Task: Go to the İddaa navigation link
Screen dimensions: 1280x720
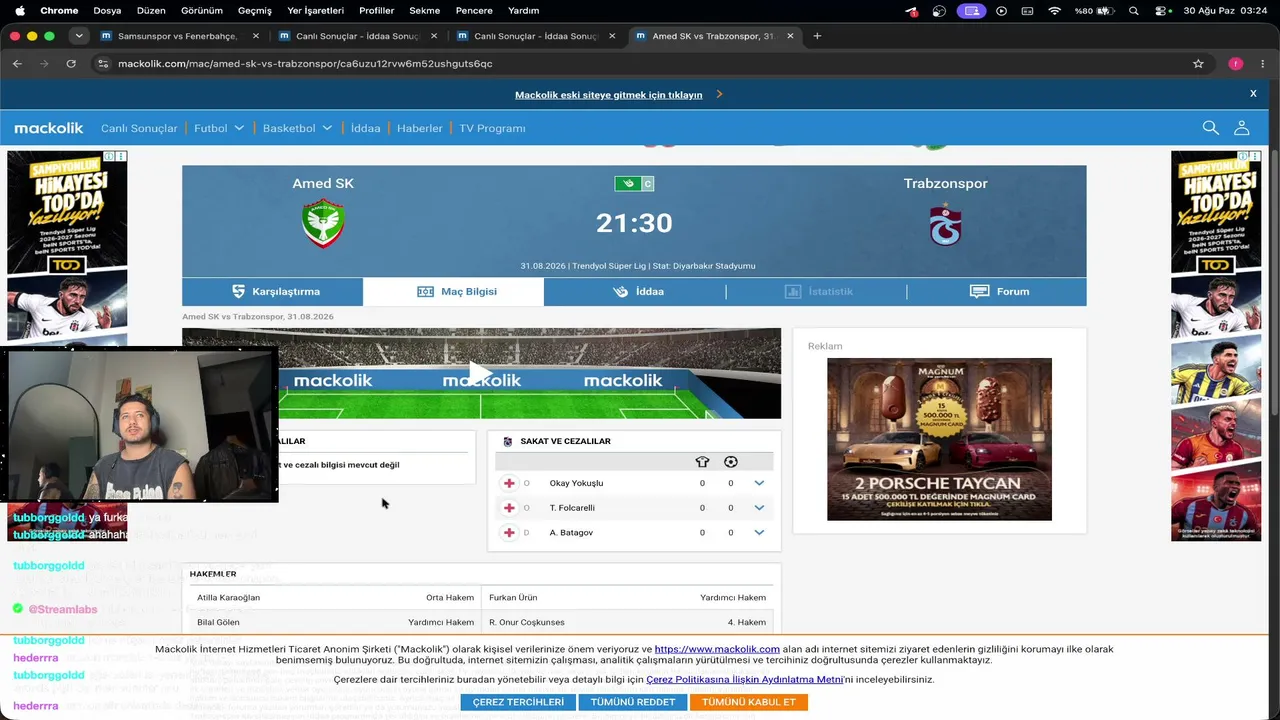Action: click(x=365, y=128)
